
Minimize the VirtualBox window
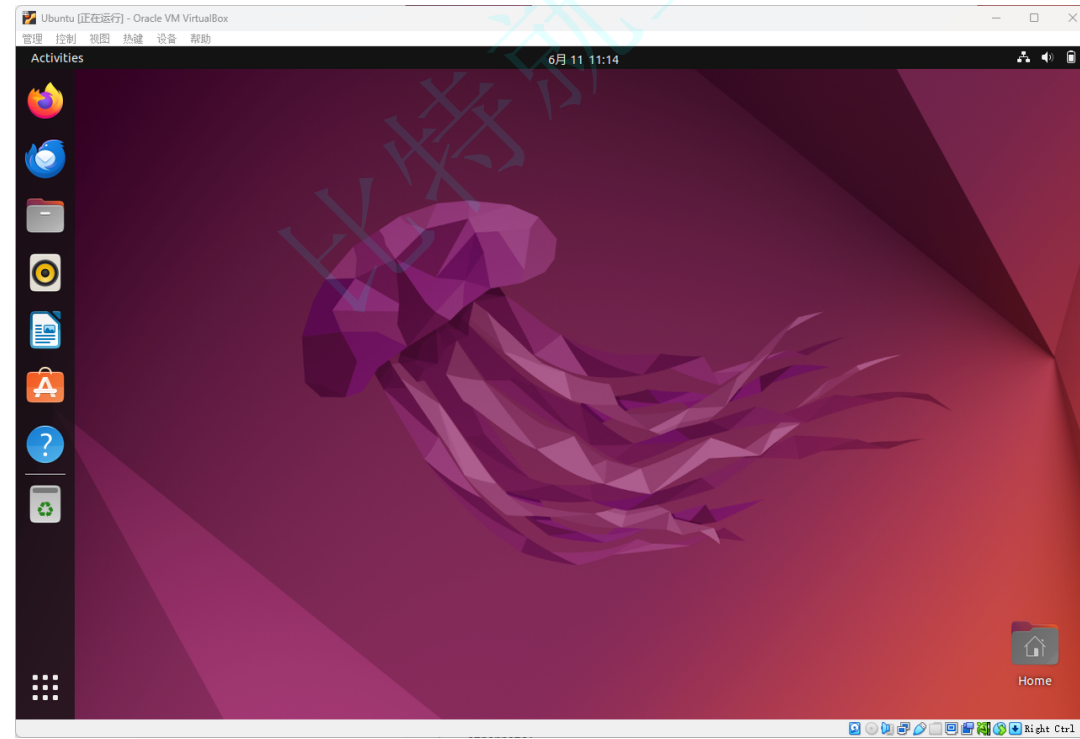point(996,18)
